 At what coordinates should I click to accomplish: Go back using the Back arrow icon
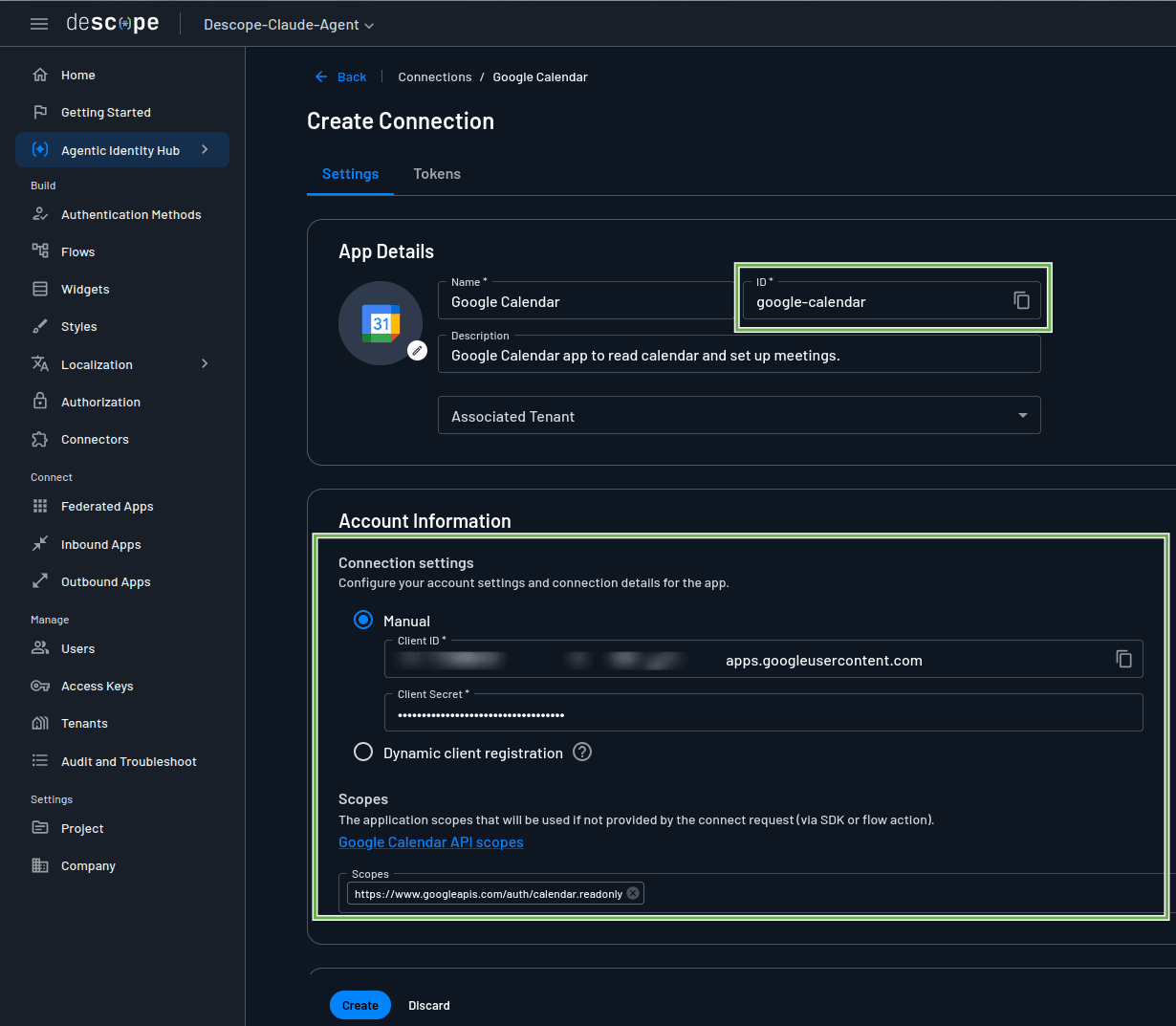[x=321, y=76]
